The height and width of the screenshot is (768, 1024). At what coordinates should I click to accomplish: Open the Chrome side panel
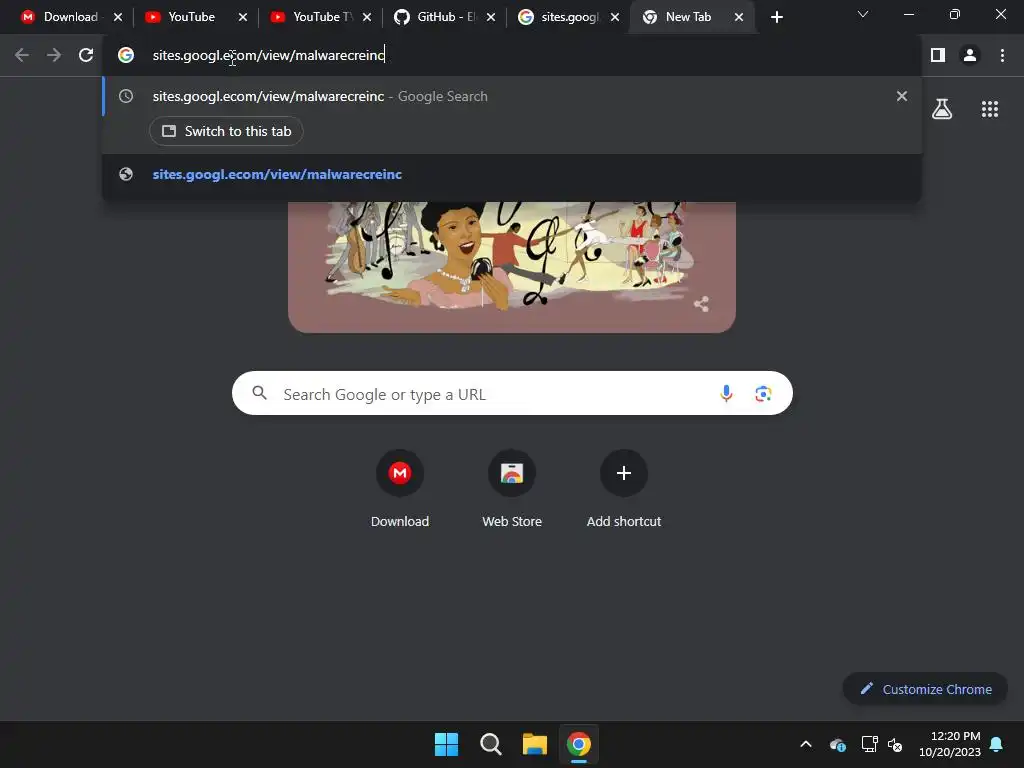click(938, 55)
